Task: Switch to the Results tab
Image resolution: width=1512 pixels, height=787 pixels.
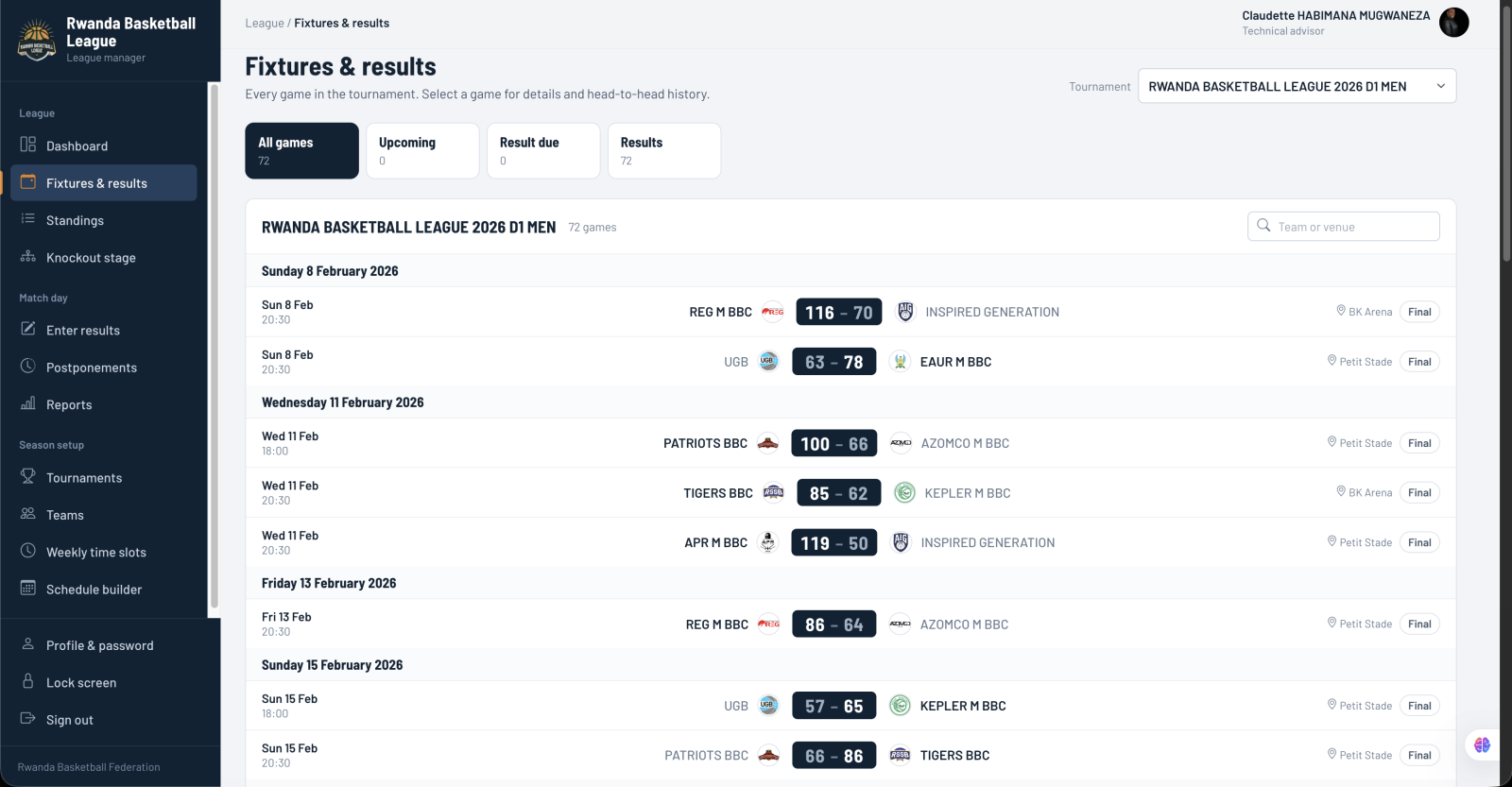Action: [664, 150]
